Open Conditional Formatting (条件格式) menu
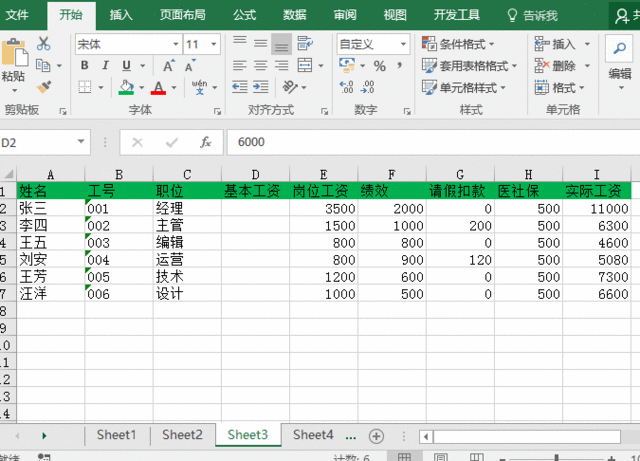Viewport: 640px width, 461px height. [x=466, y=44]
